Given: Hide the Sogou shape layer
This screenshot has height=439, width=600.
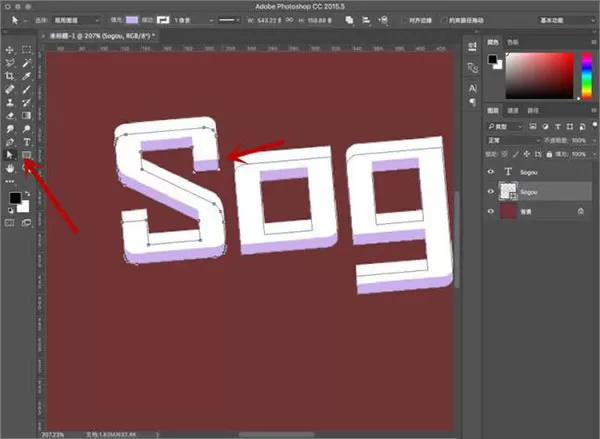Looking at the screenshot, I should pyautogui.click(x=491, y=191).
